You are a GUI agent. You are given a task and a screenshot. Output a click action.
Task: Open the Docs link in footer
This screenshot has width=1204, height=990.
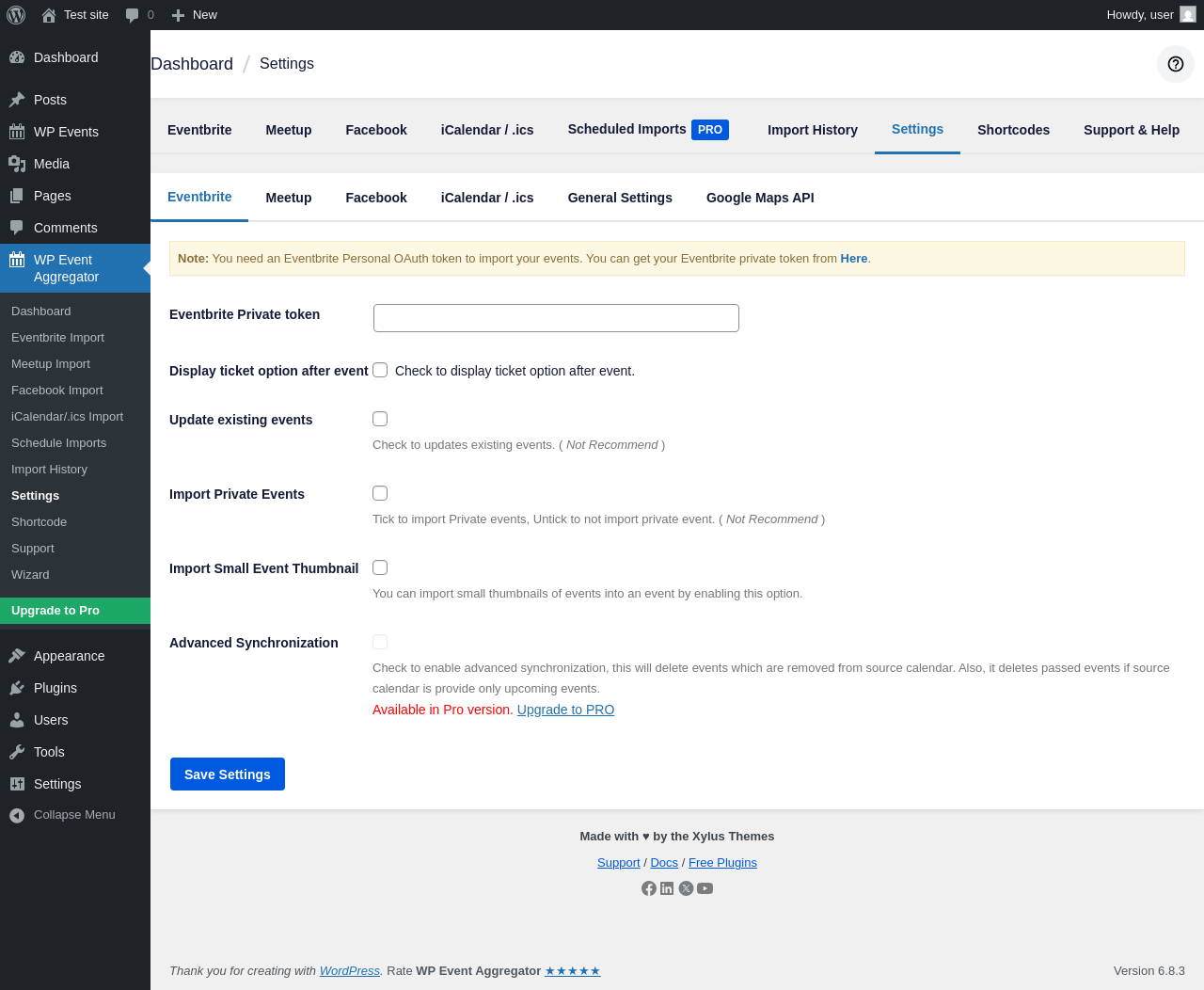click(664, 863)
